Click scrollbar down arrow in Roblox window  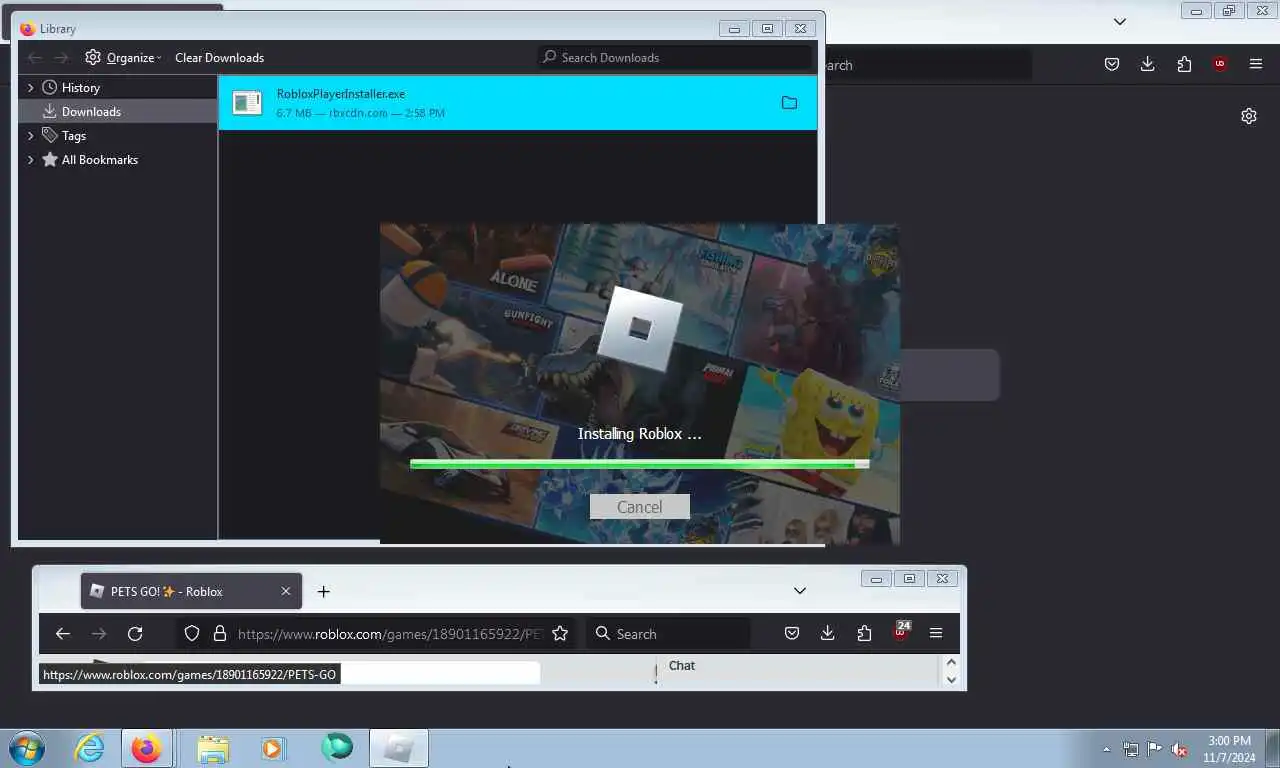click(951, 679)
